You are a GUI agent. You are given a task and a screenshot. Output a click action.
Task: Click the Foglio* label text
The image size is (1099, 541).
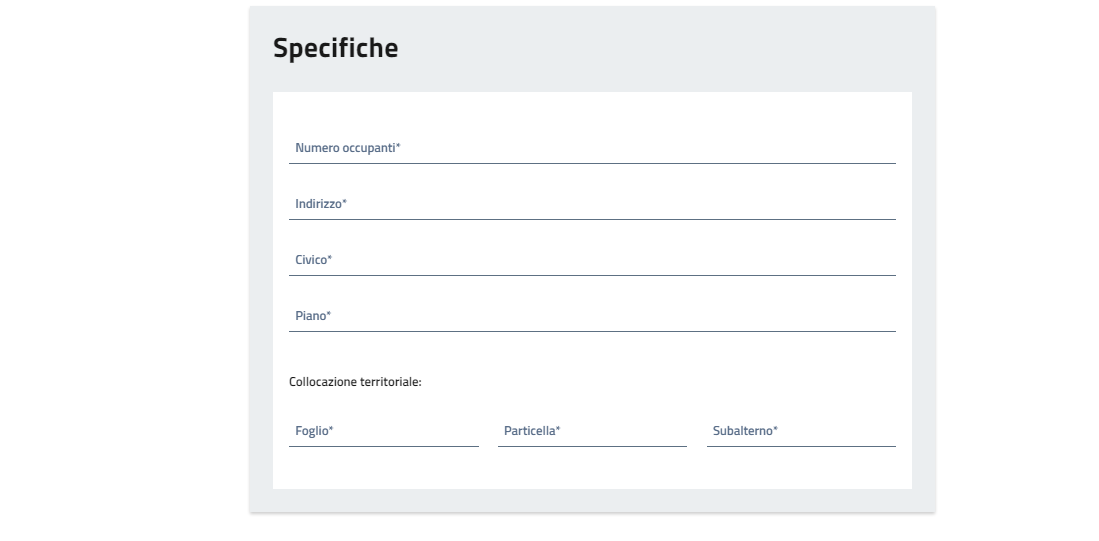[314, 431]
